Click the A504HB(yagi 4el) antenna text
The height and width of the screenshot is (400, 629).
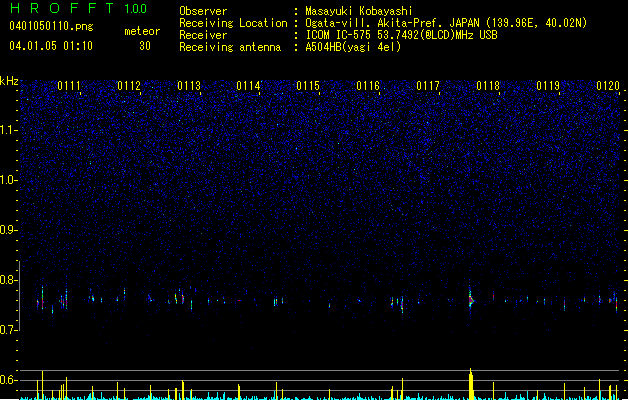click(x=353, y=47)
